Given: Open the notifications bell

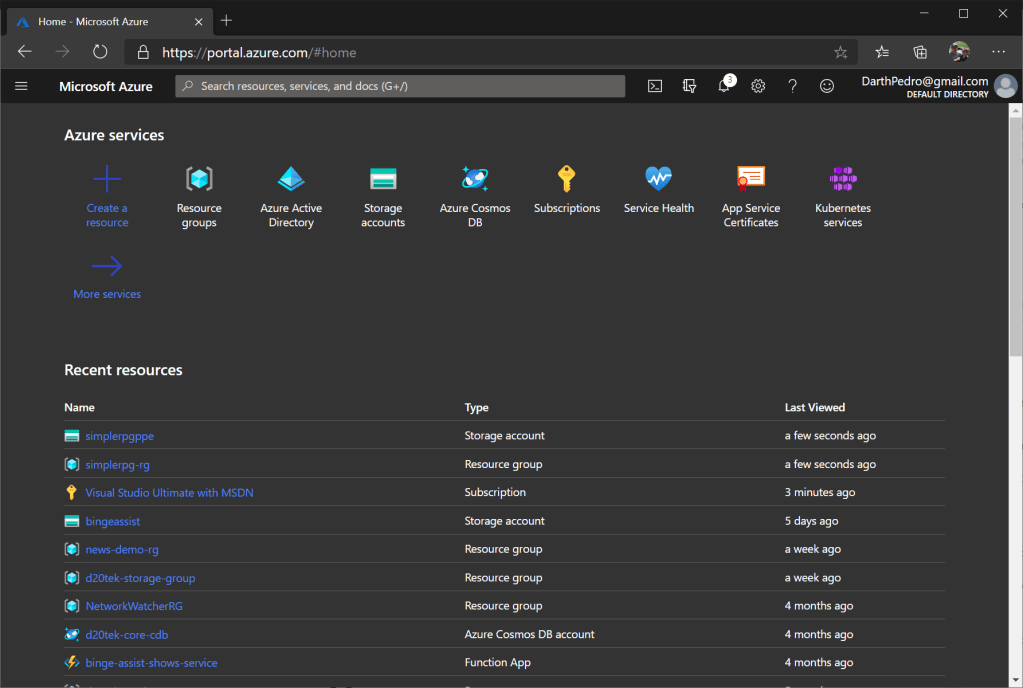Looking at the screenshot, I should tap(724, 86).
